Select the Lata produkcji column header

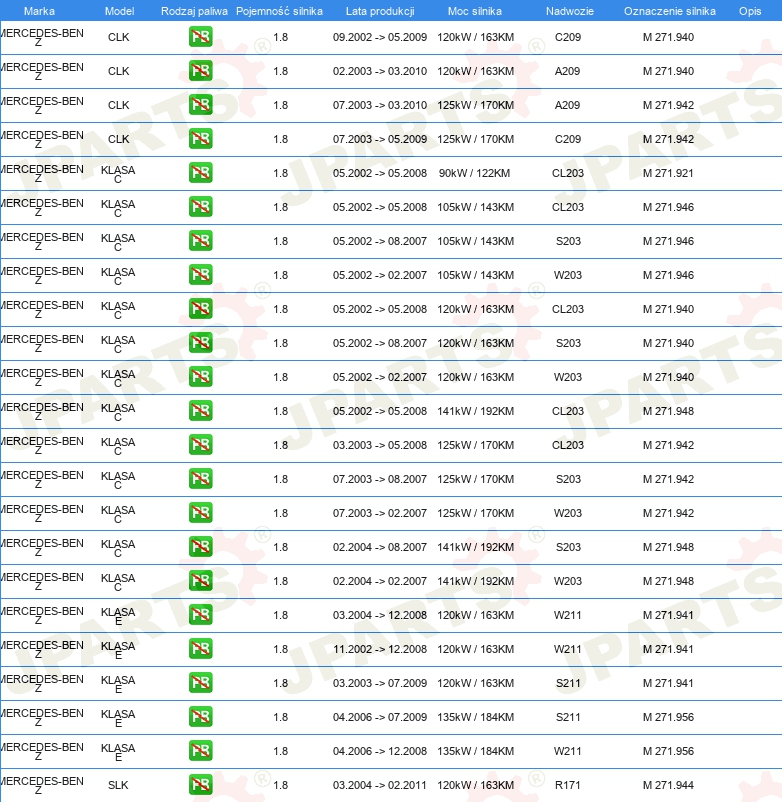pyautogui.click(x=380, y=10)
